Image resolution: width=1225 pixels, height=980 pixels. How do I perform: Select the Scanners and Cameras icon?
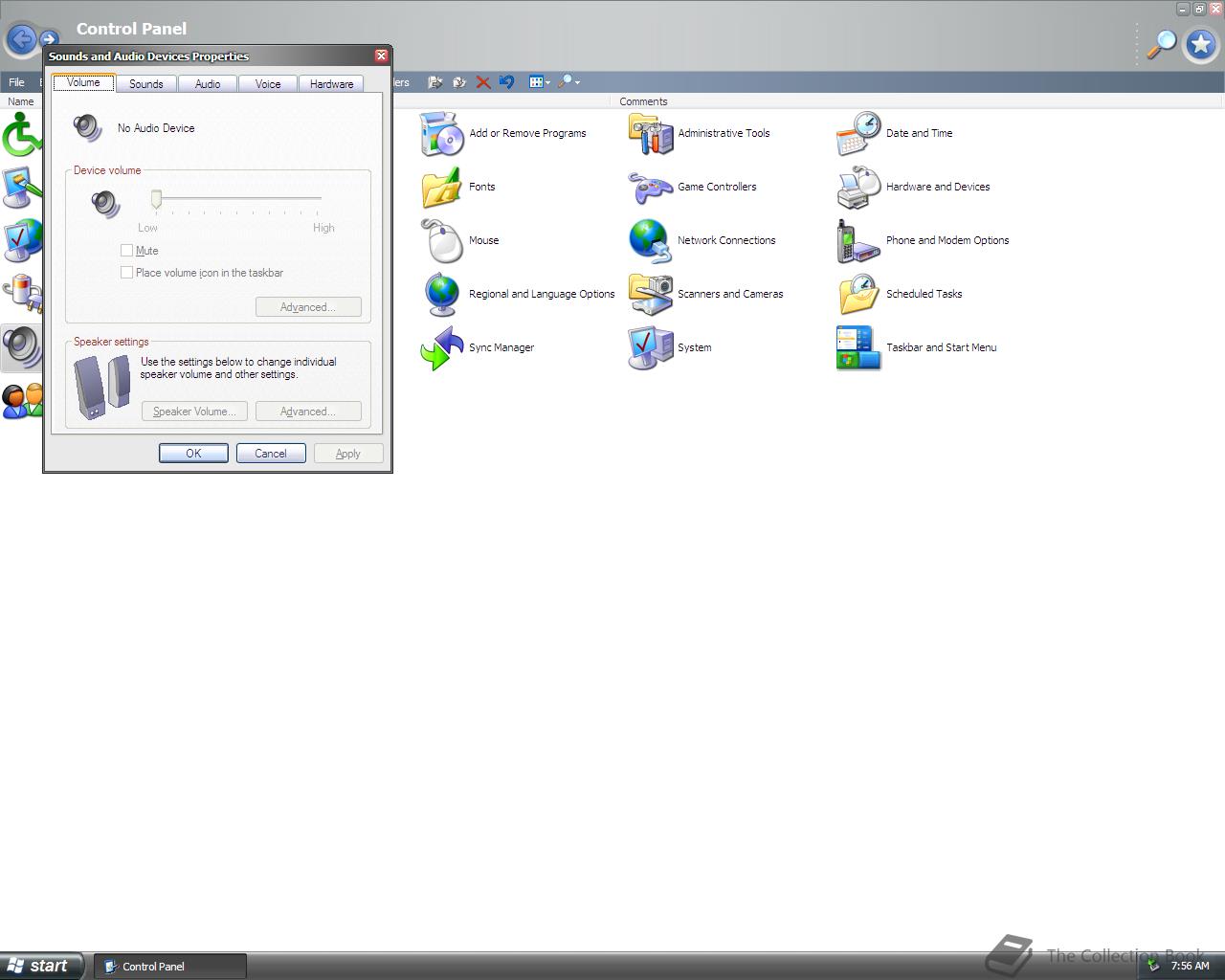[x=651, y=295]
